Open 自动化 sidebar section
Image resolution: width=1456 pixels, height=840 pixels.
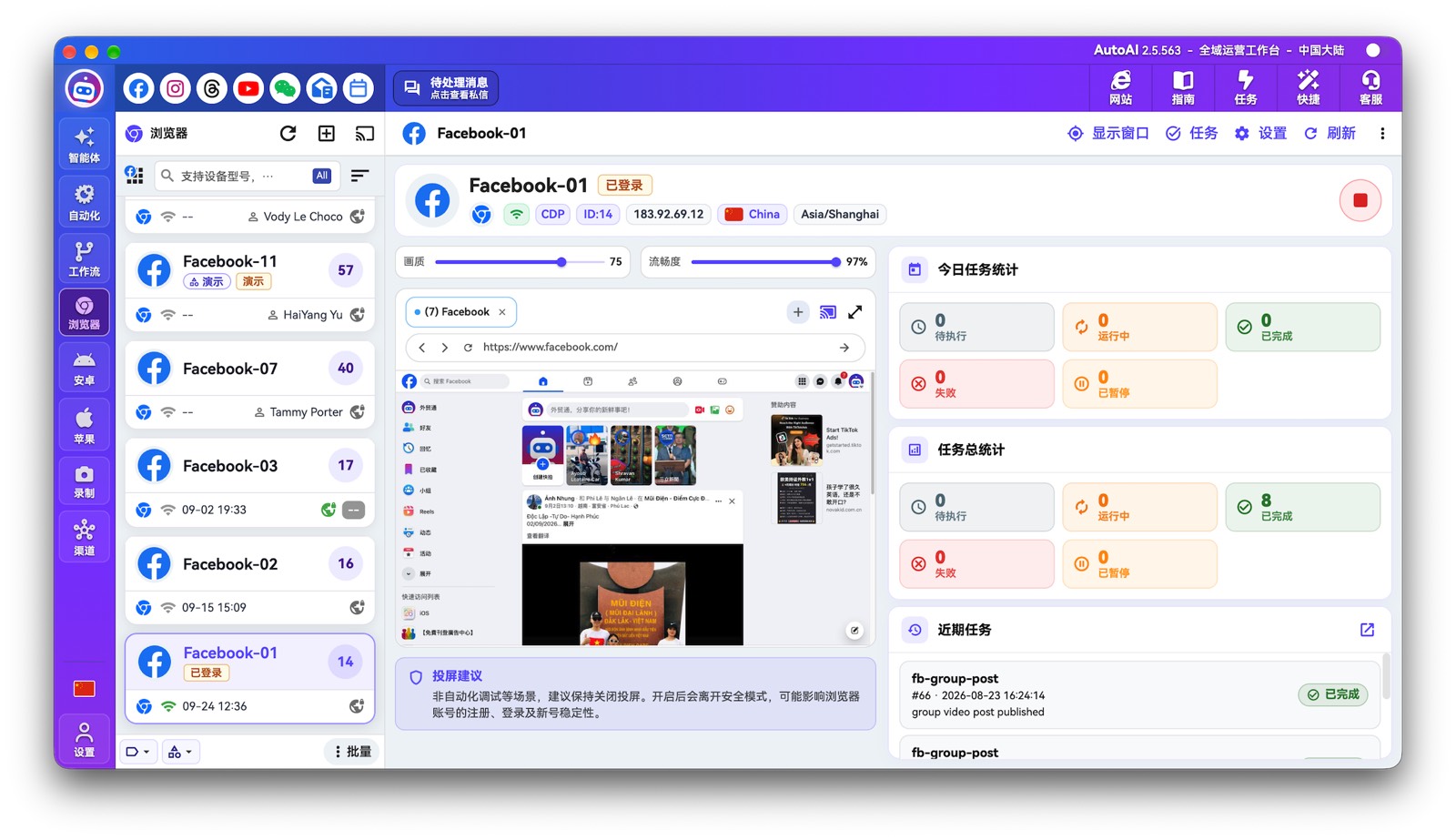(x=85, y=201)
